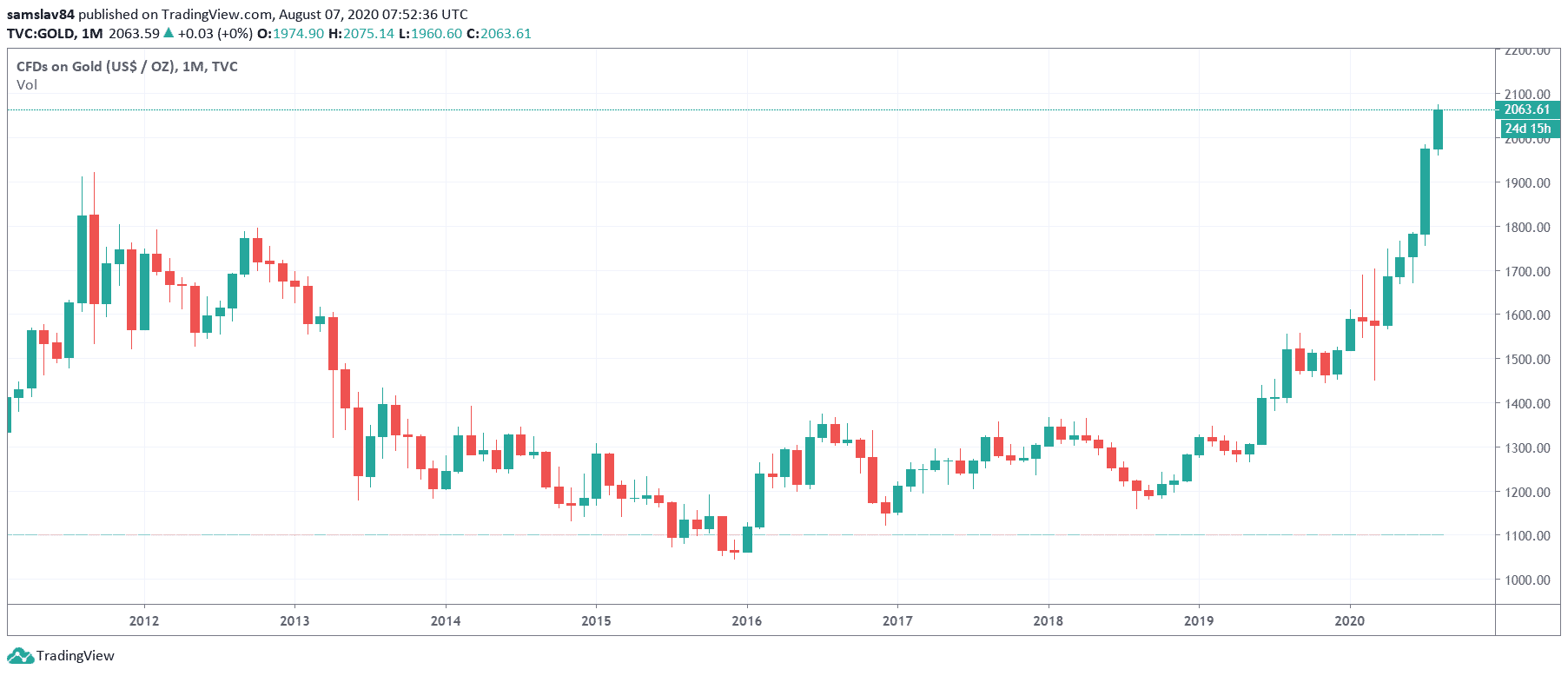Click the 2018 label on time axis

pyautogui.click(x=1048, y=620)
